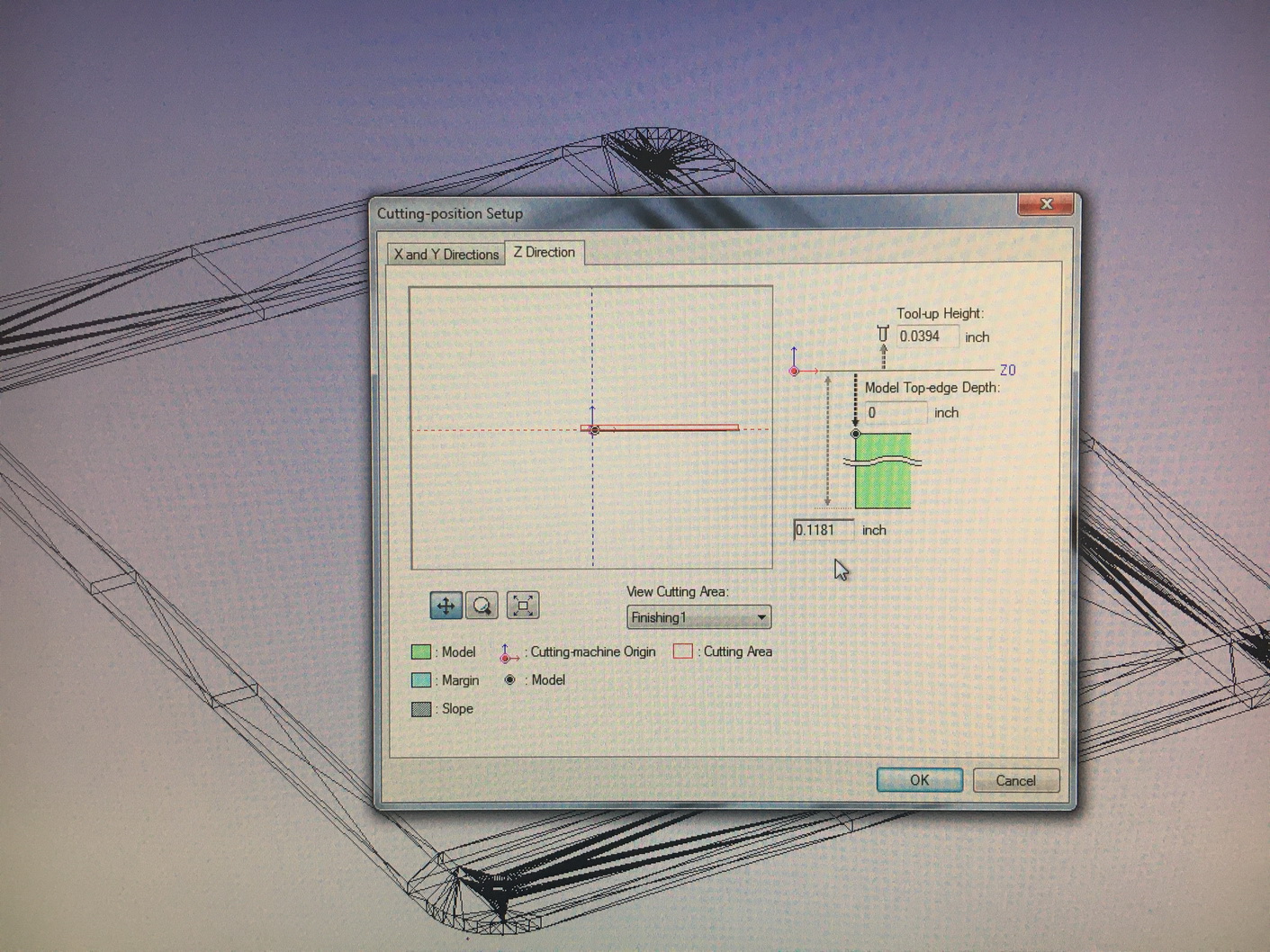Click the origin marker in preview
Viewport: 1270px width, 952px height.
(x=593, y=430)
